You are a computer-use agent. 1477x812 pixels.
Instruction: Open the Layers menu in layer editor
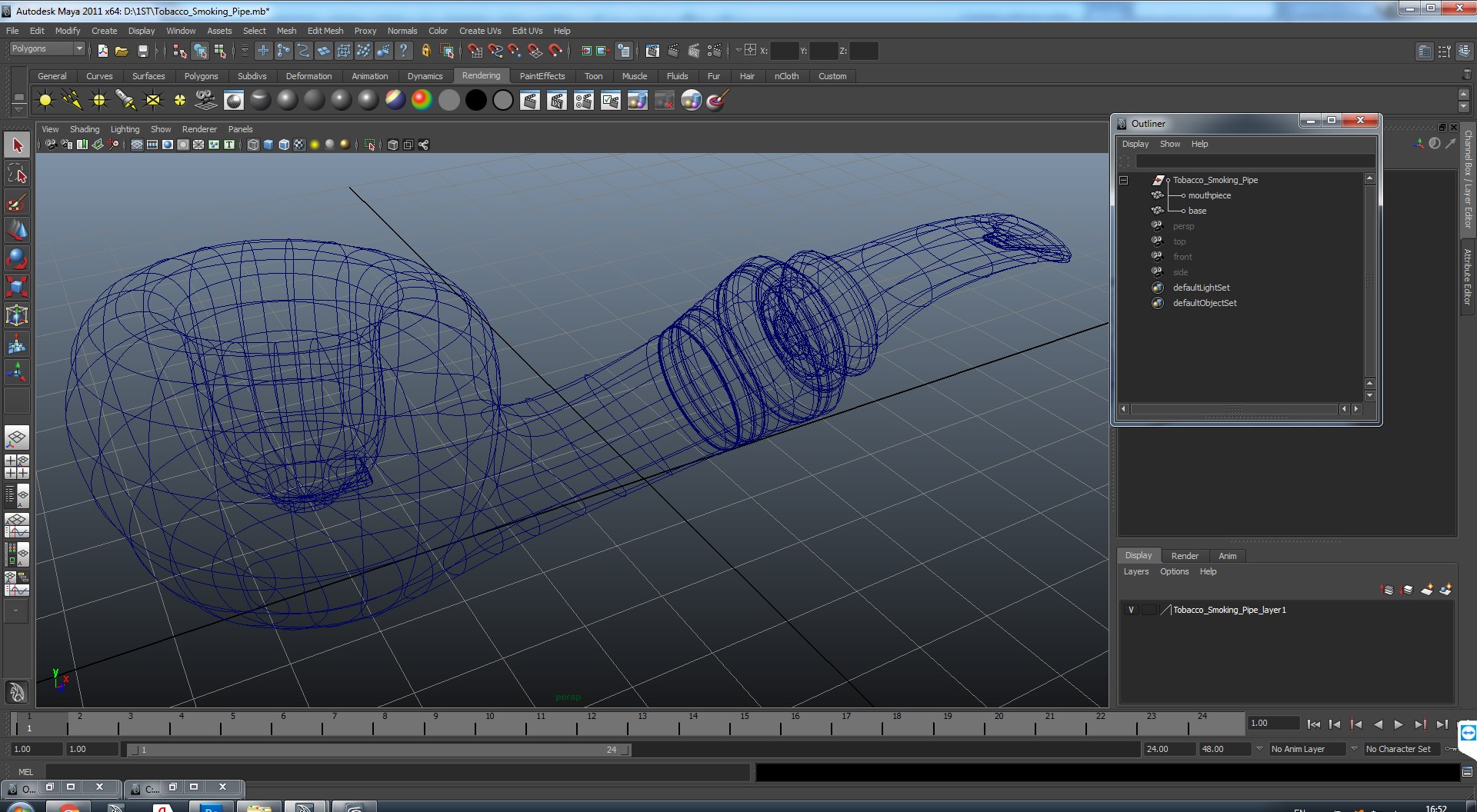(x=1136, y=571)
